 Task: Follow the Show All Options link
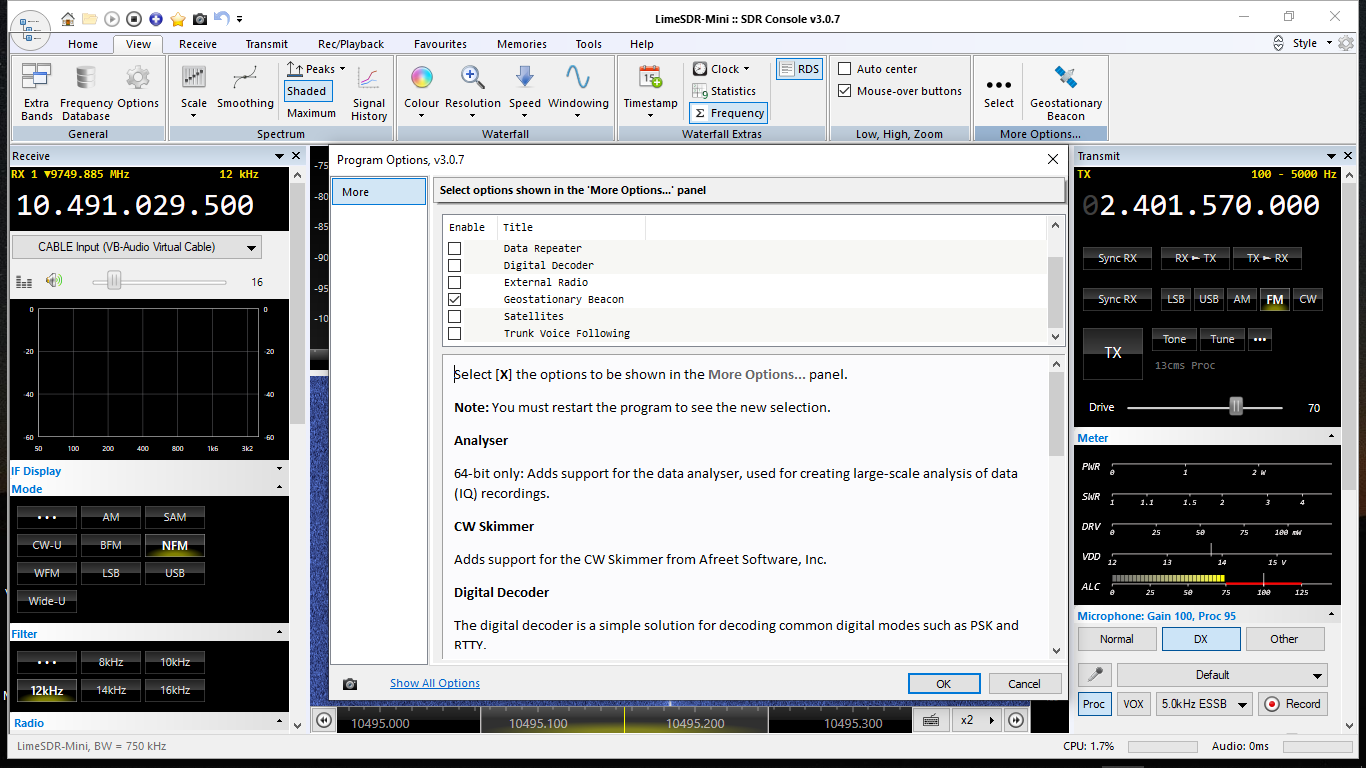435,683
